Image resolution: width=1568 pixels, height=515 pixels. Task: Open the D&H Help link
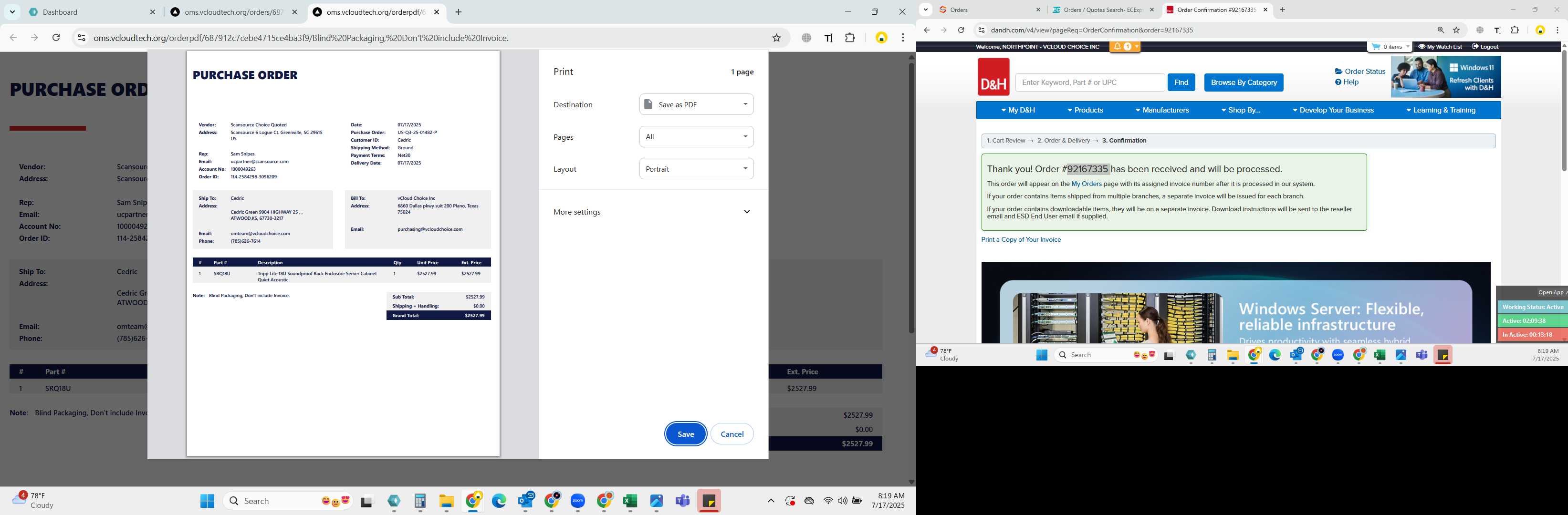click(1347, 82)
